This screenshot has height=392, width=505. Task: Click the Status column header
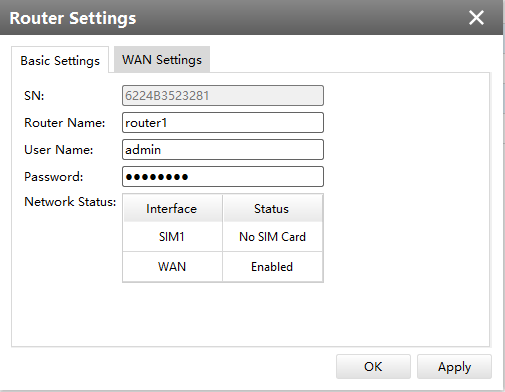pyautogui.click(x=273, y=208)
